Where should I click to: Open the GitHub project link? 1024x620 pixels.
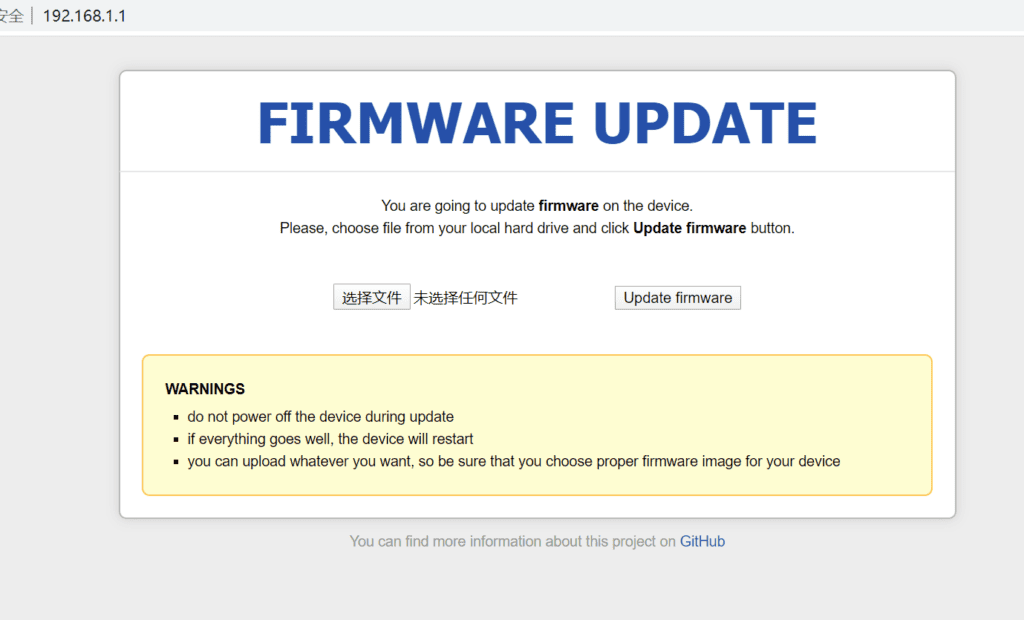(702, 541)
